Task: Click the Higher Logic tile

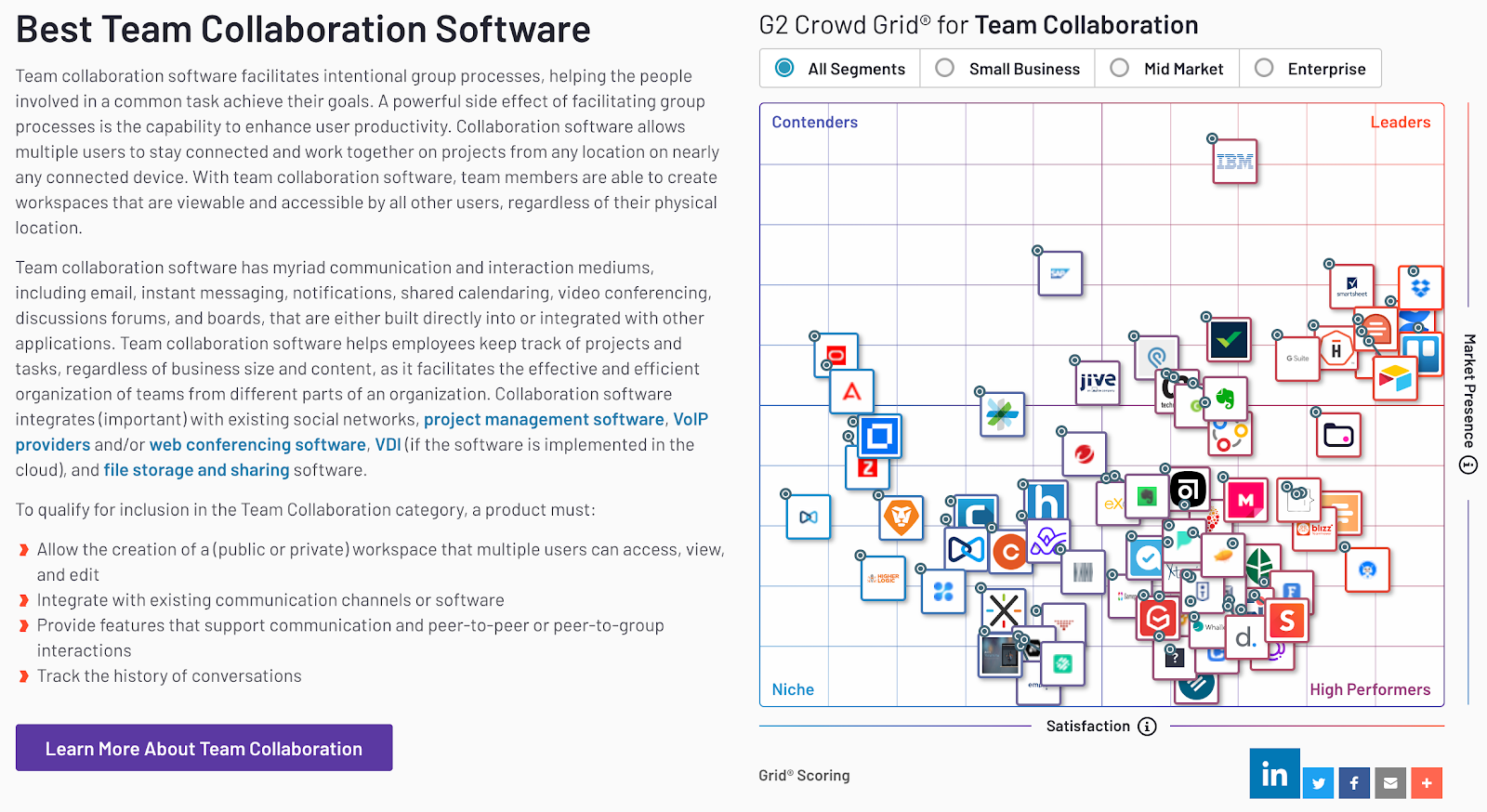Action: 883,578
